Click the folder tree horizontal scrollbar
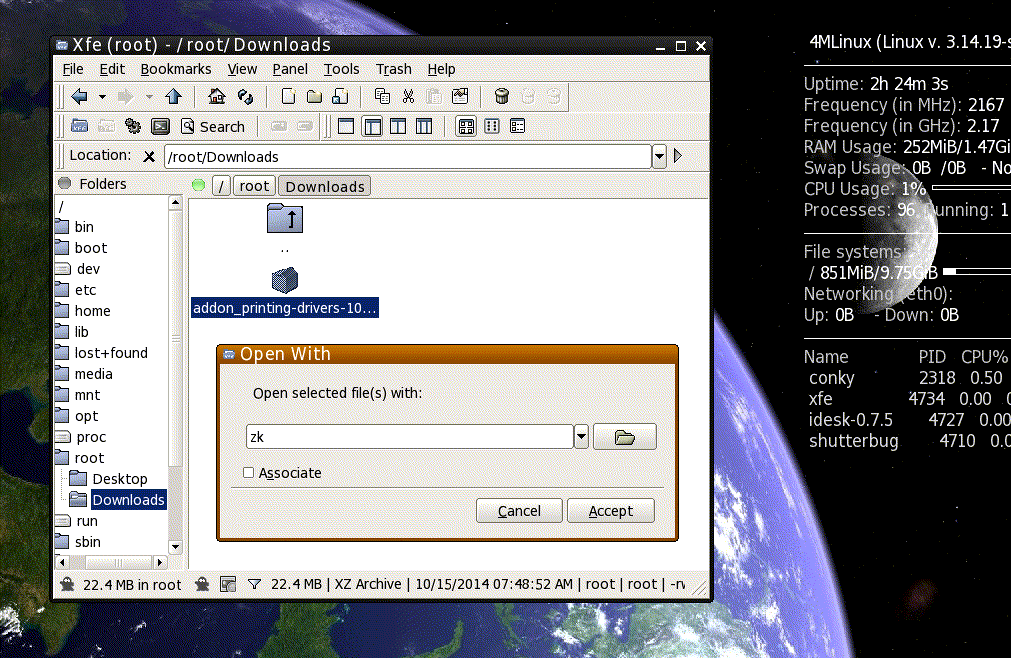This screenshot has width=1011, height=658. (x=111, y=563)
